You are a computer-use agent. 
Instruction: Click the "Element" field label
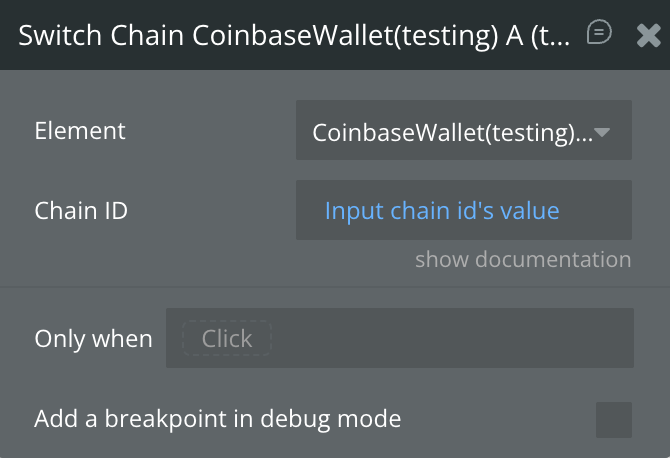pos(80,131)
